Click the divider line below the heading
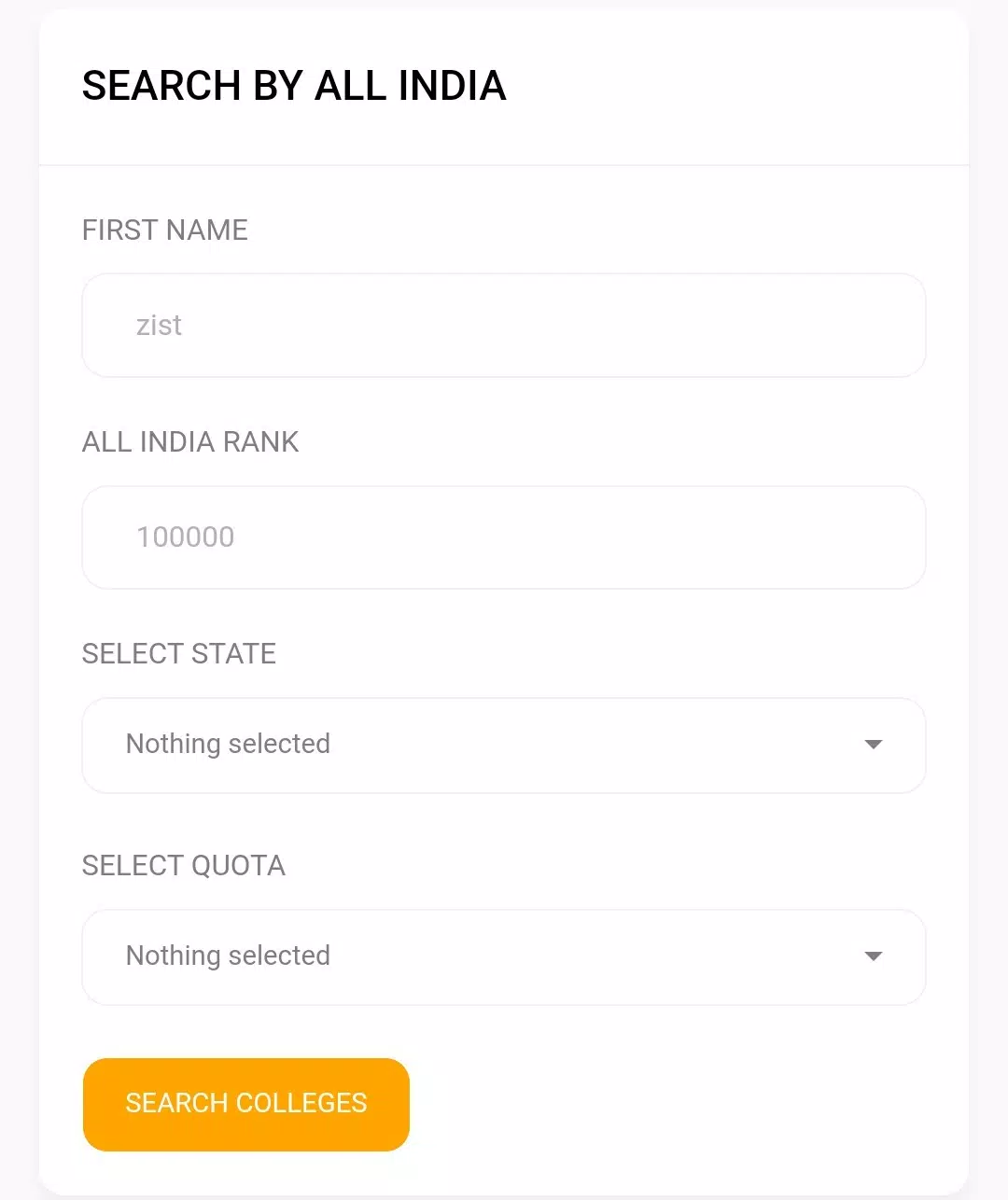1008x1200 pixels. pos(504,165)
